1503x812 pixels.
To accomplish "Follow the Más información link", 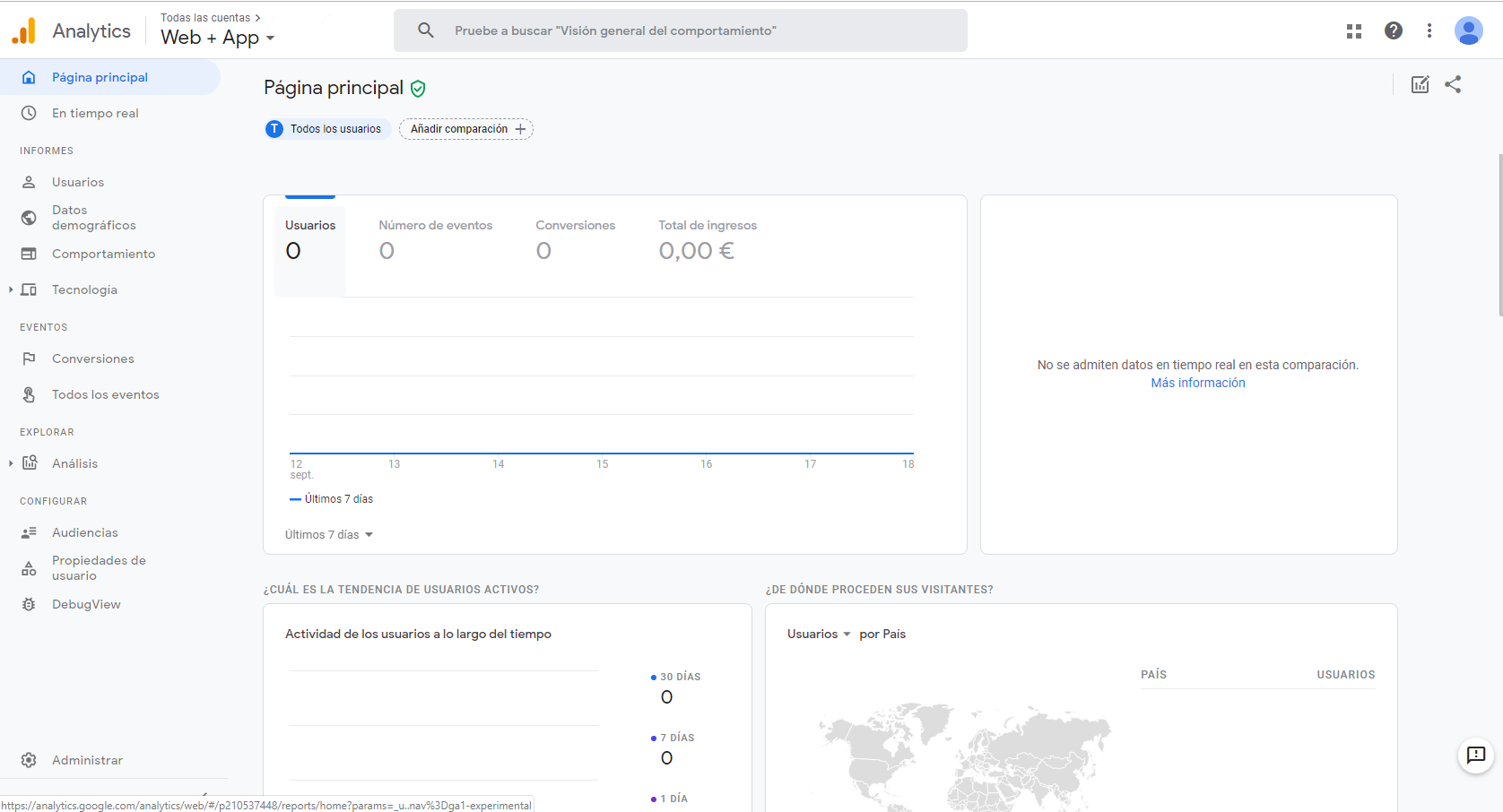I will coord(1197,383).
